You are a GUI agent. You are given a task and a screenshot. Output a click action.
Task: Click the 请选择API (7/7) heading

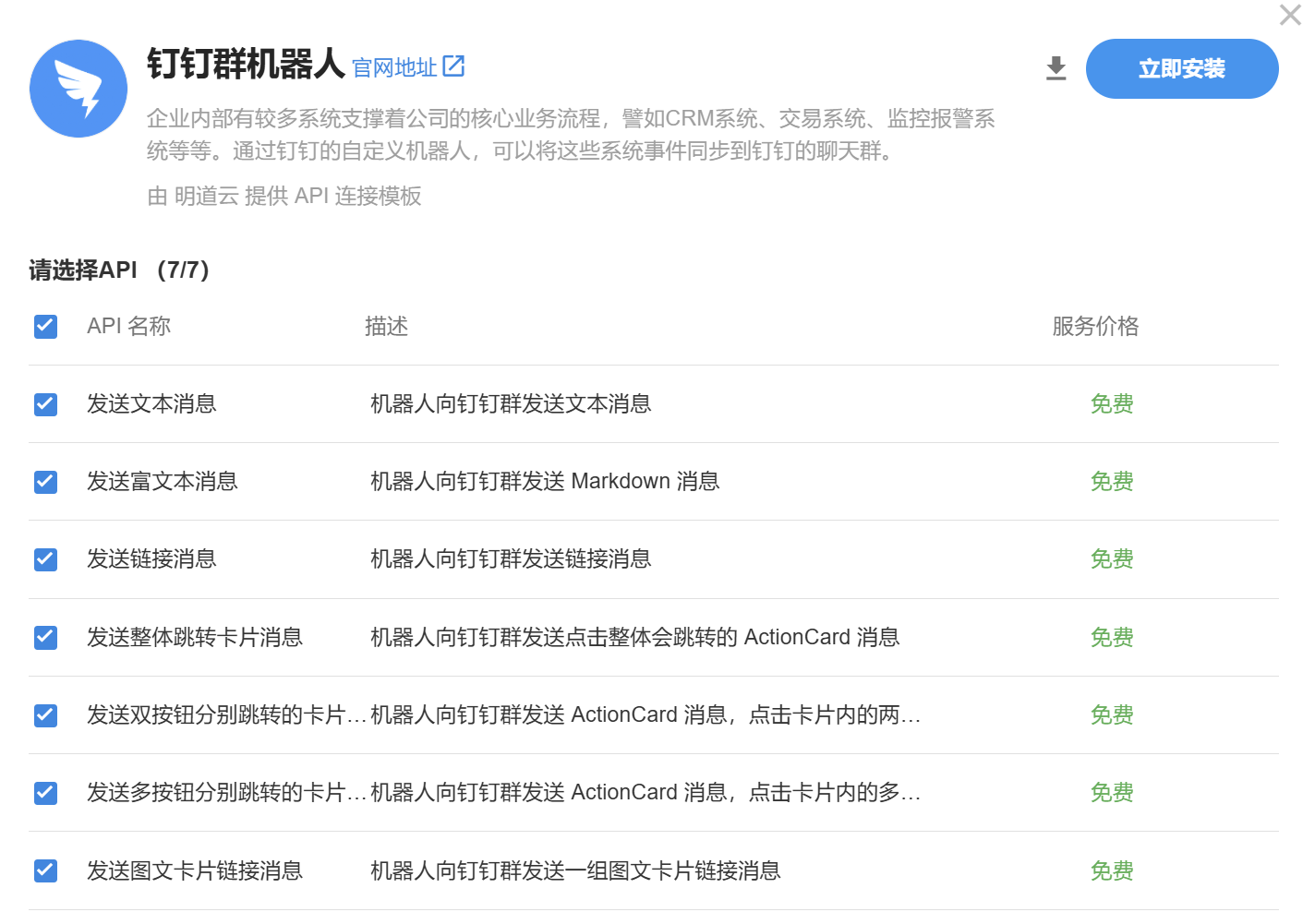[x=119, y=270]
